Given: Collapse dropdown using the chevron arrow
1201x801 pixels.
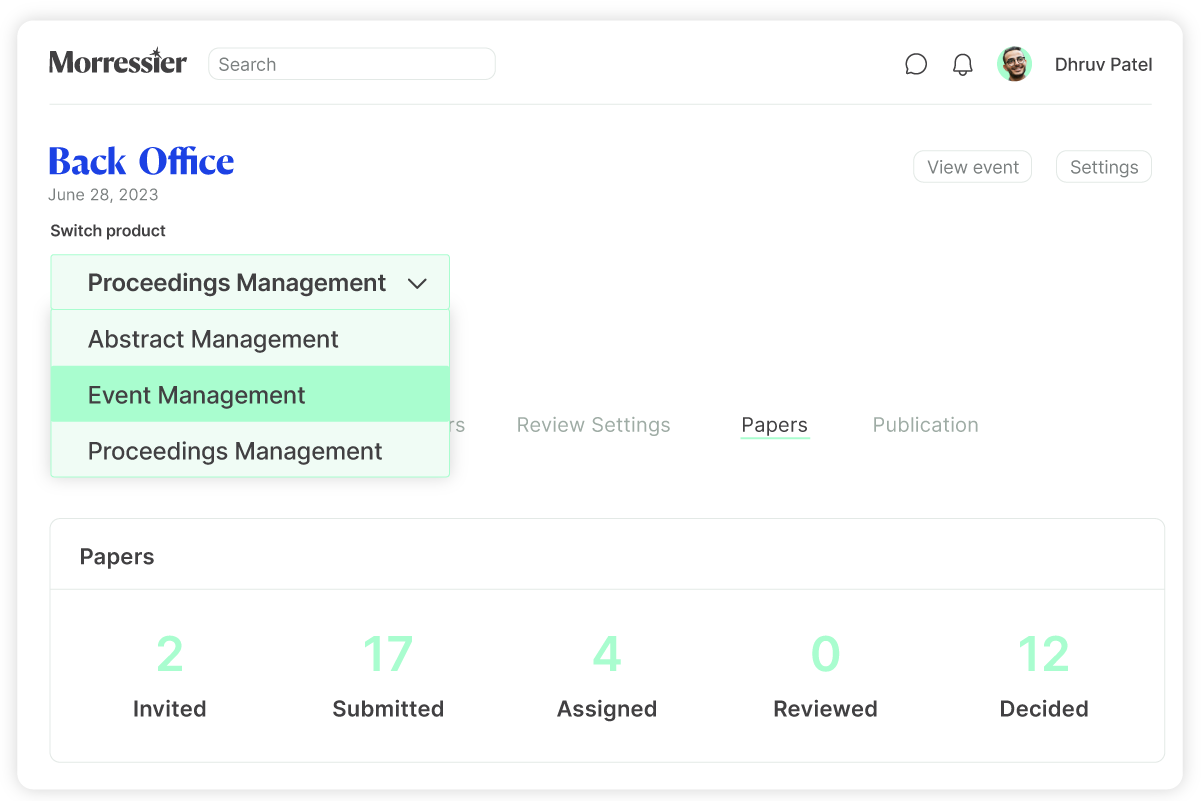Looking at the screenshot, I should click(x=417, y=284).
